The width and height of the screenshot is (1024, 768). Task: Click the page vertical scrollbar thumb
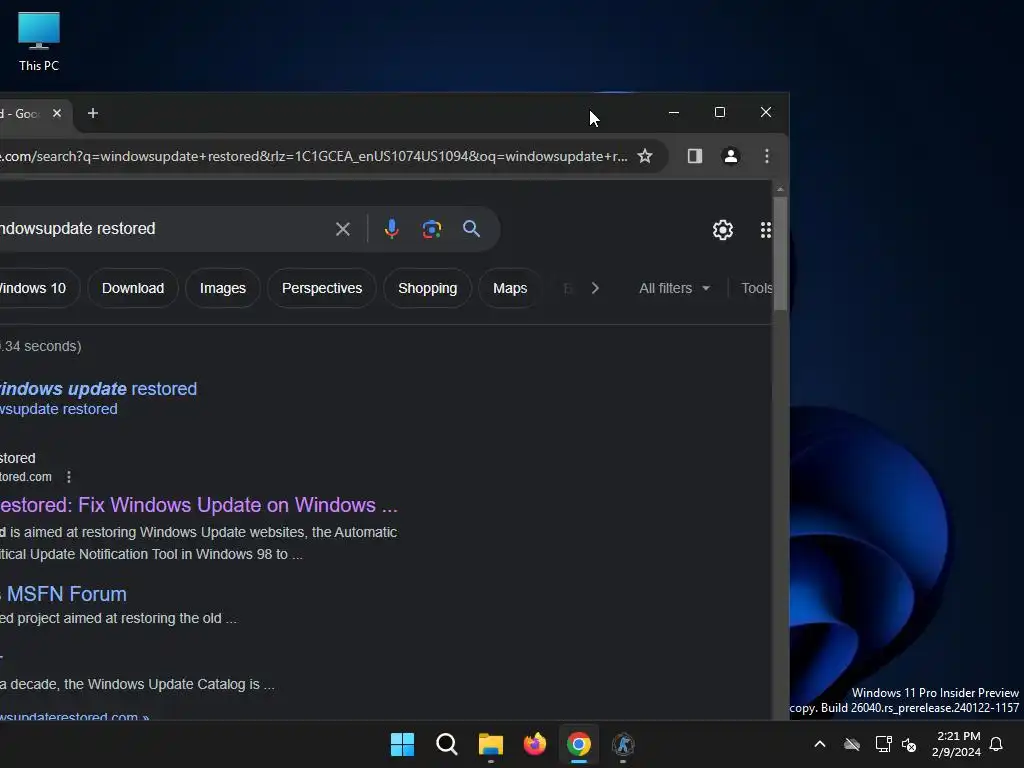pos(780,253)
